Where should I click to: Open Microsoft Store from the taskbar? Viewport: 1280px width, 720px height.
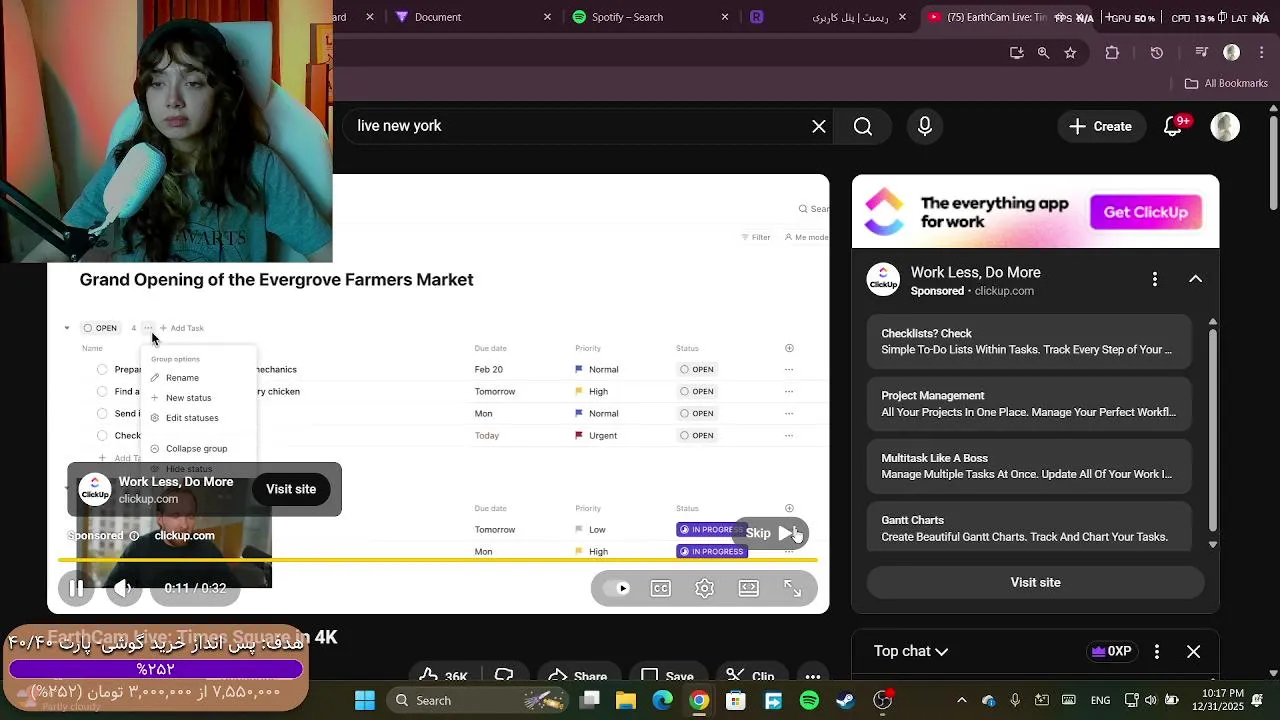pyautogui.click(x=736, y=700)
